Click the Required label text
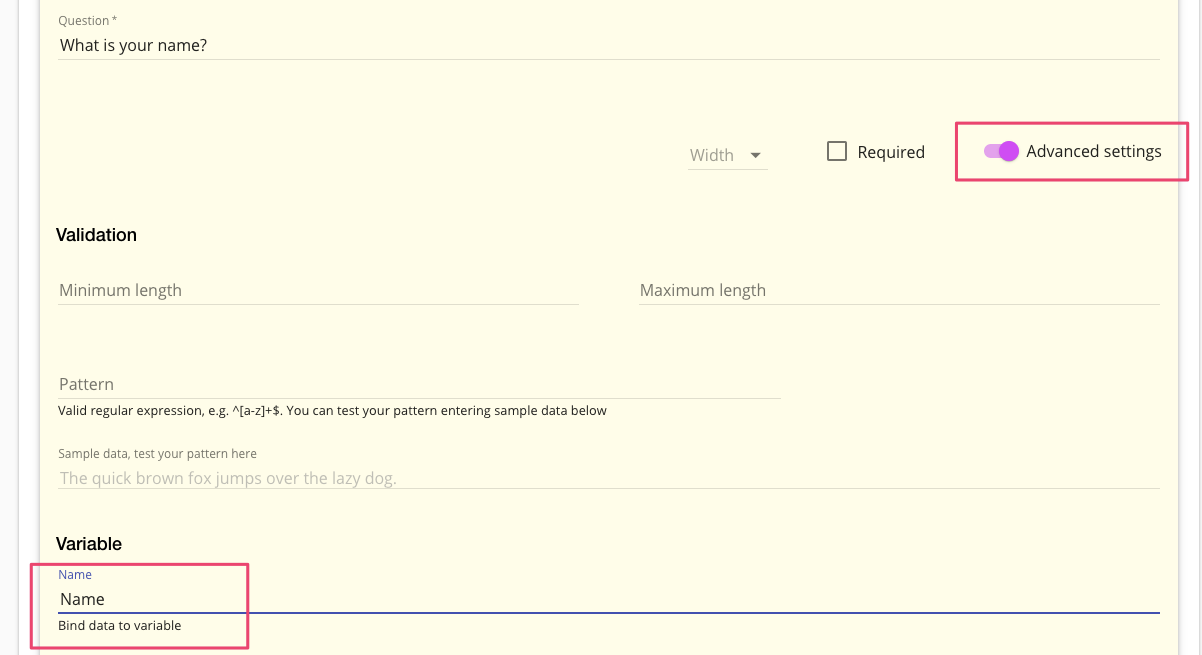Viewport: 1202px width, 655px height. (891, 153)
